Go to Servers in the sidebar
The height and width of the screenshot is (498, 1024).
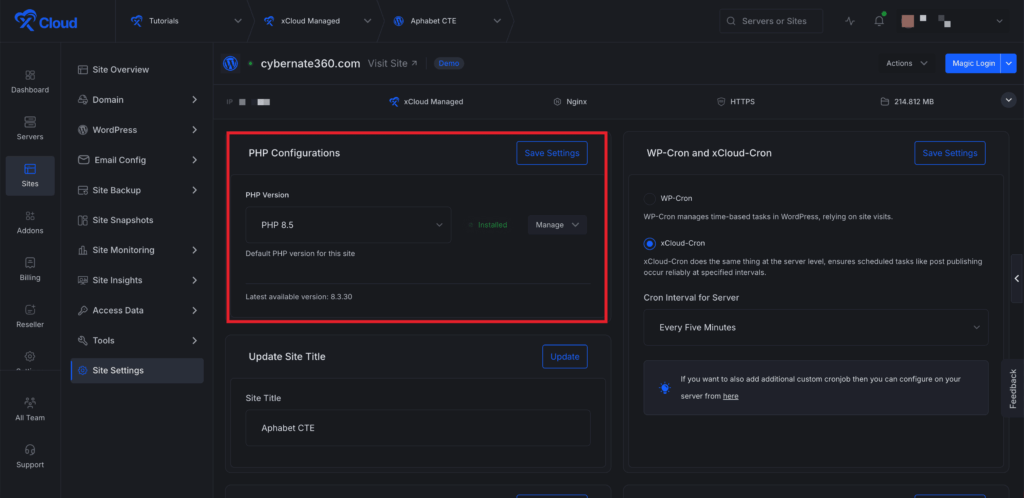[29, 128]
